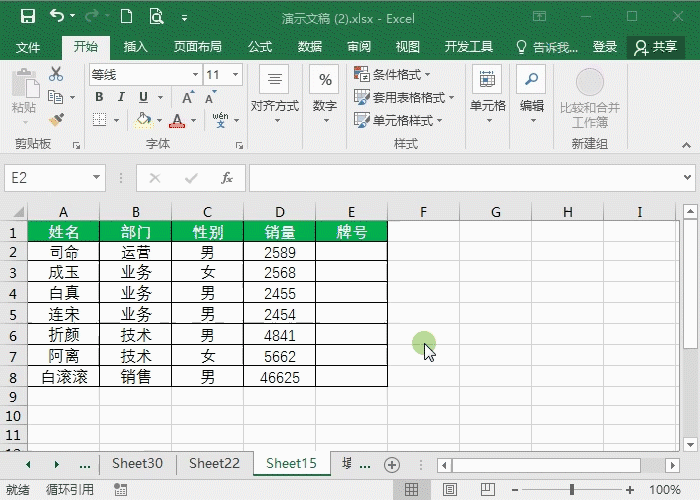
Task: Click the Select All corner triangle
Action: [18, 212]
